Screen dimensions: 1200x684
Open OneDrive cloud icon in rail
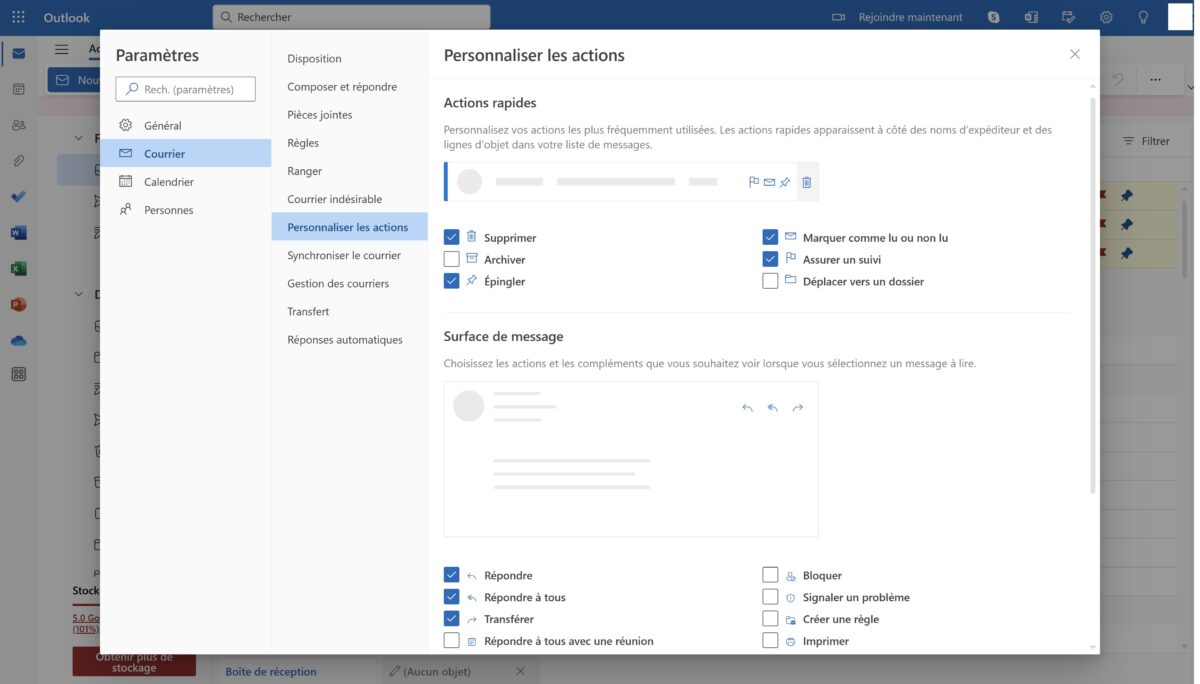pyautogui.click(x=18, y=341)
